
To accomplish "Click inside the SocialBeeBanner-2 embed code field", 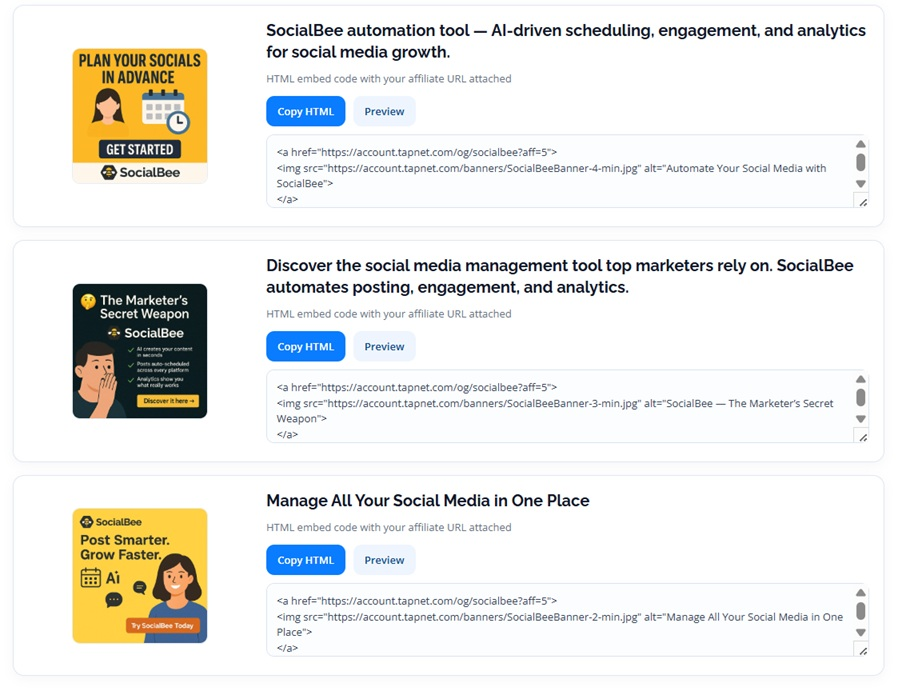I will (x=560, y=620).
